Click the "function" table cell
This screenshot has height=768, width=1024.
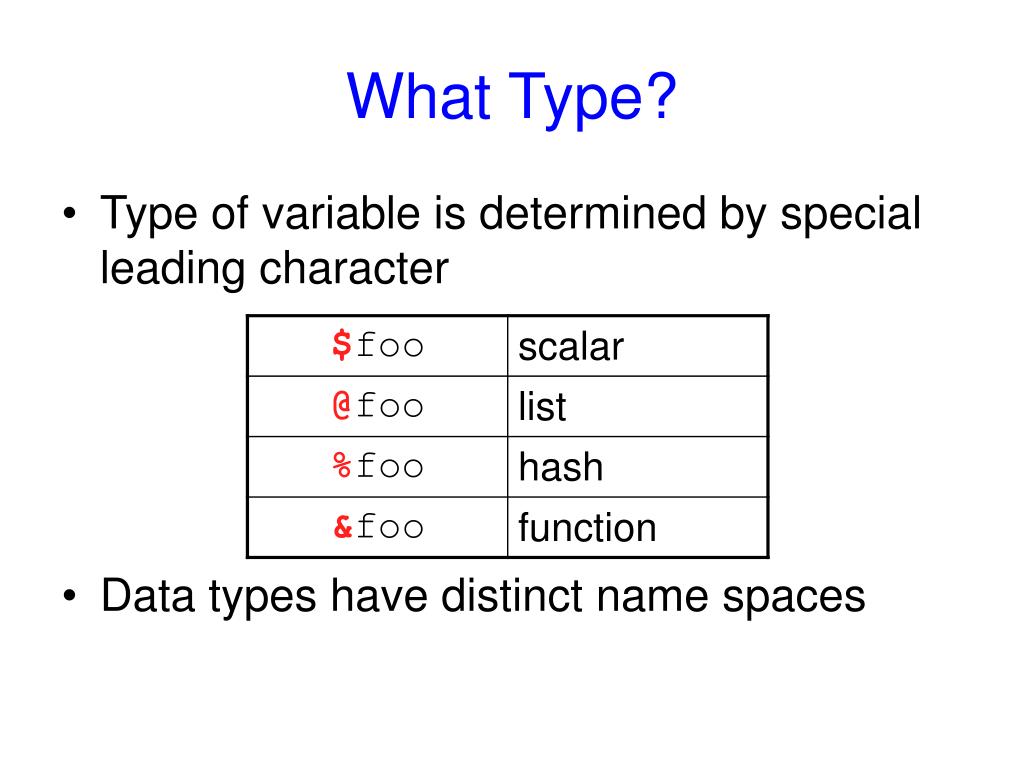[x=637, y=527]
